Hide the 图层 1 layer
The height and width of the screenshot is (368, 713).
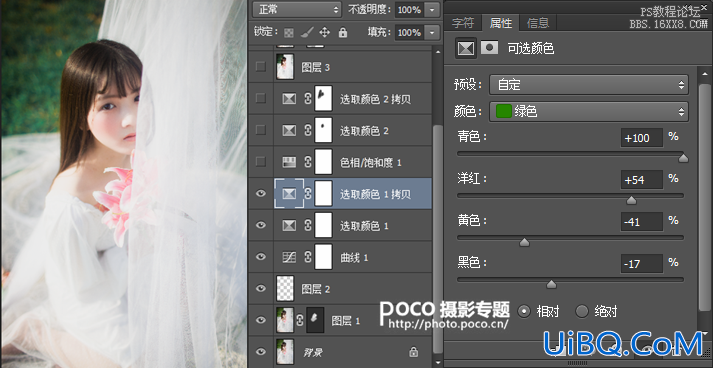click(261, 320)
